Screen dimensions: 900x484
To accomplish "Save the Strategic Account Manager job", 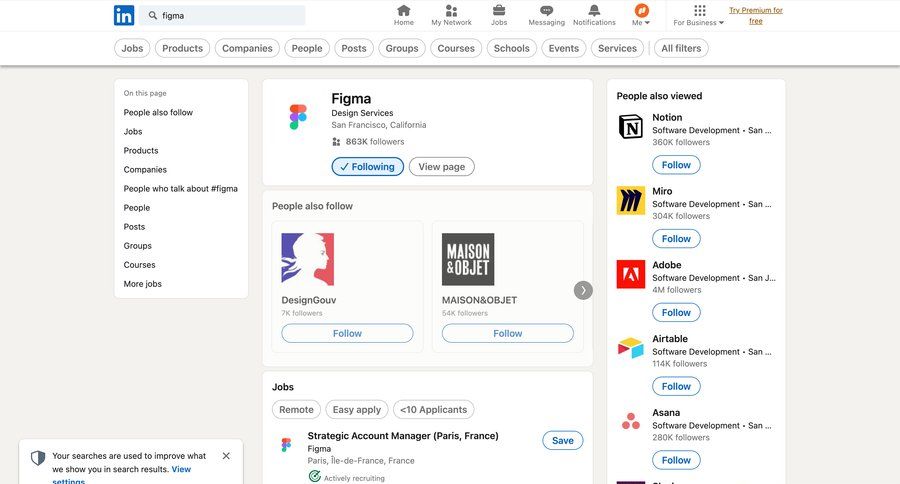I will (x=562, y=440).
